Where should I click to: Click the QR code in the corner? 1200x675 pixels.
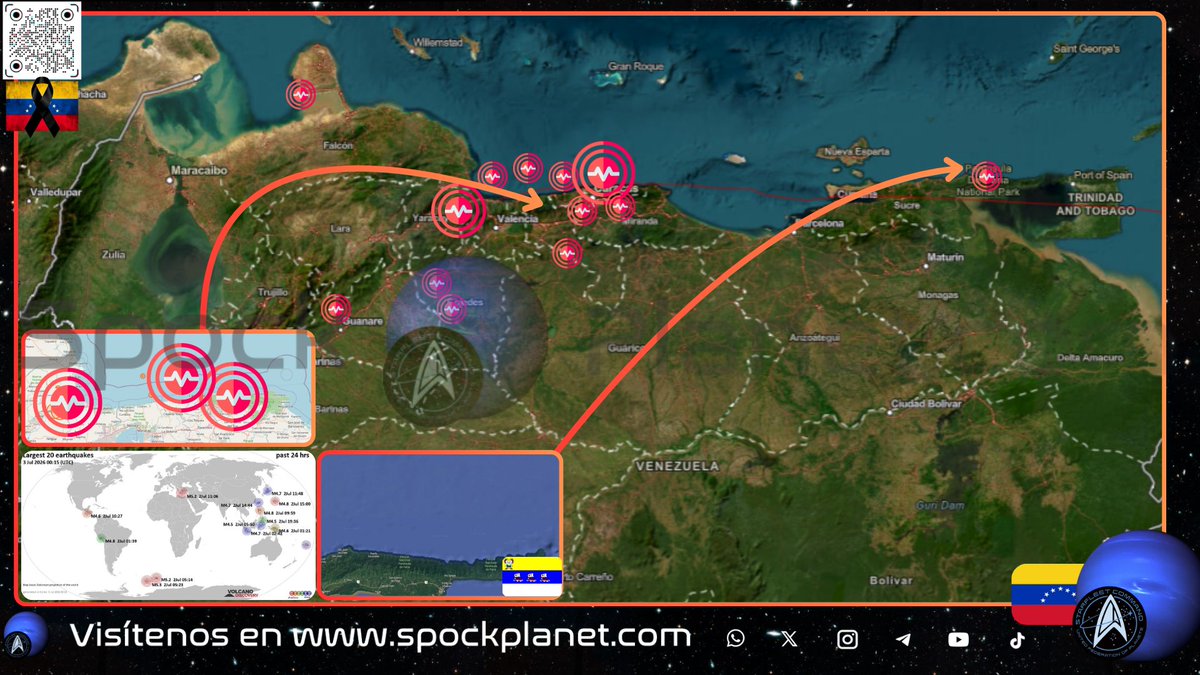pos(41,39)
